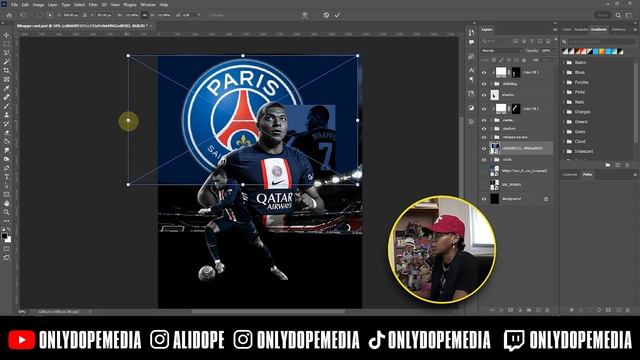Toggle the maintain aspect ratio link icon
The height and width of the screenshot is (360, 640).
tap(144, 15)
